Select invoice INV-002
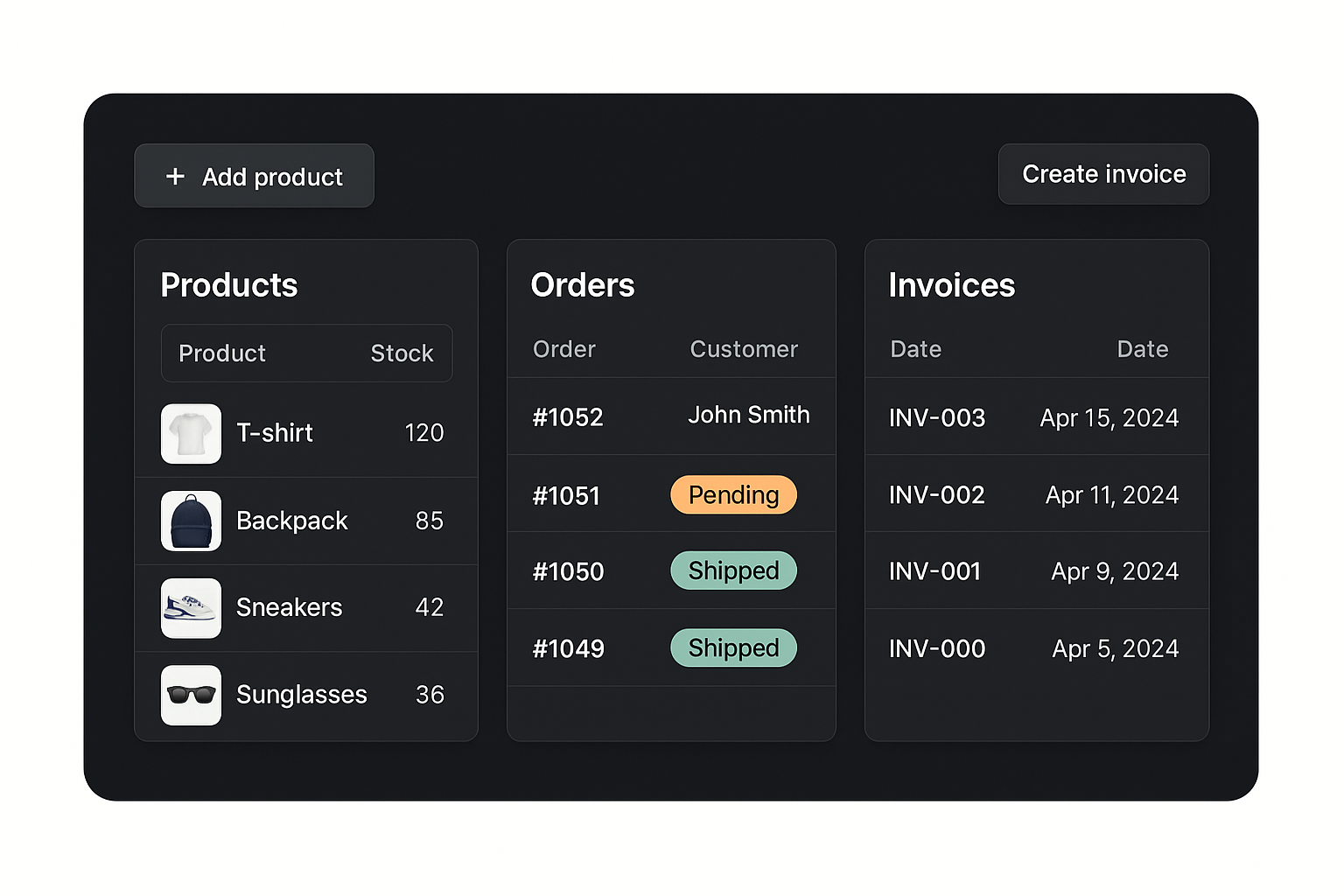Image resolution: width=1344 pixels, height=896 pixels. (936, 495)
